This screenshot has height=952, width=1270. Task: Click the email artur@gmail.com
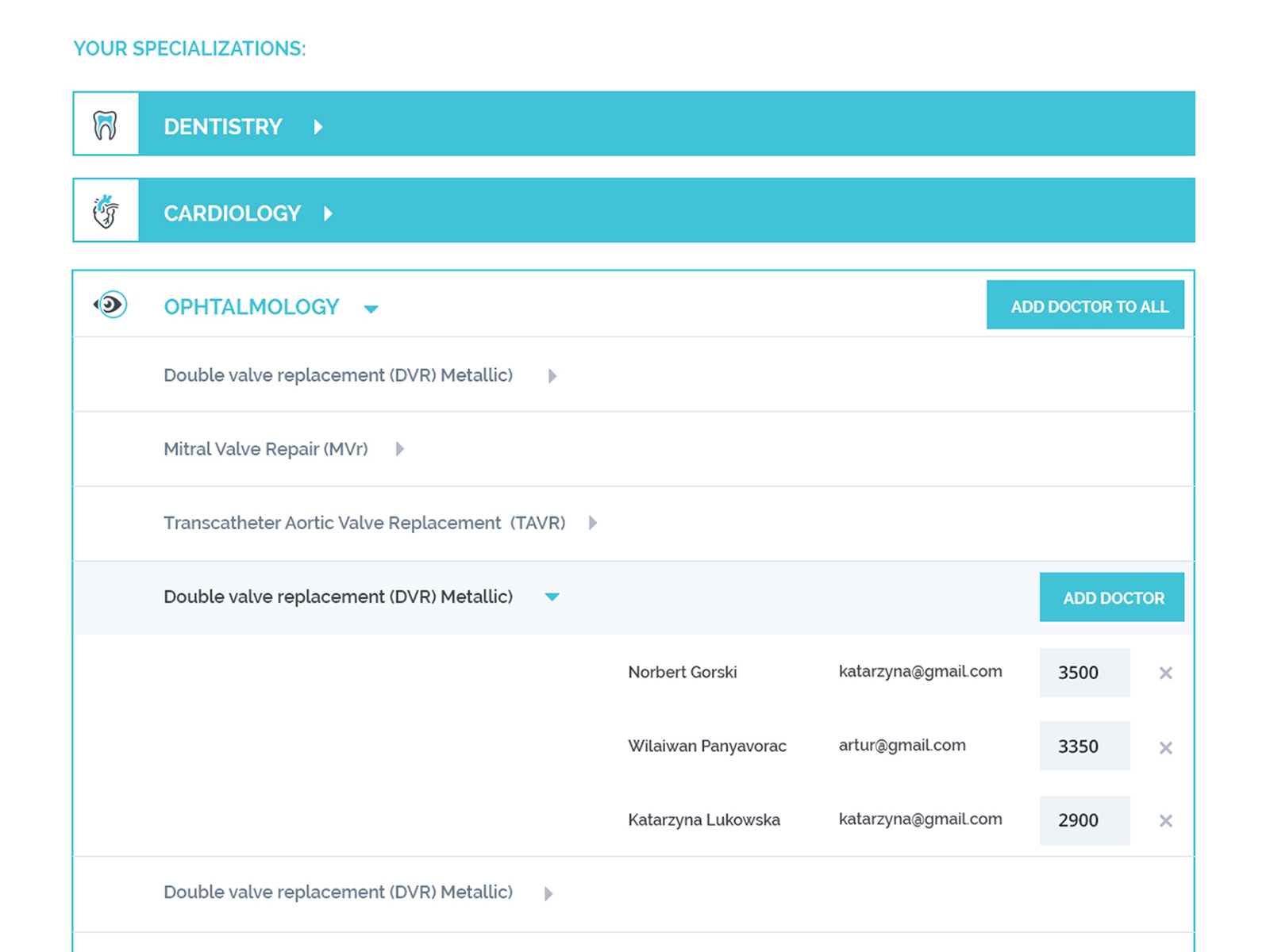[x=902, y=745]
